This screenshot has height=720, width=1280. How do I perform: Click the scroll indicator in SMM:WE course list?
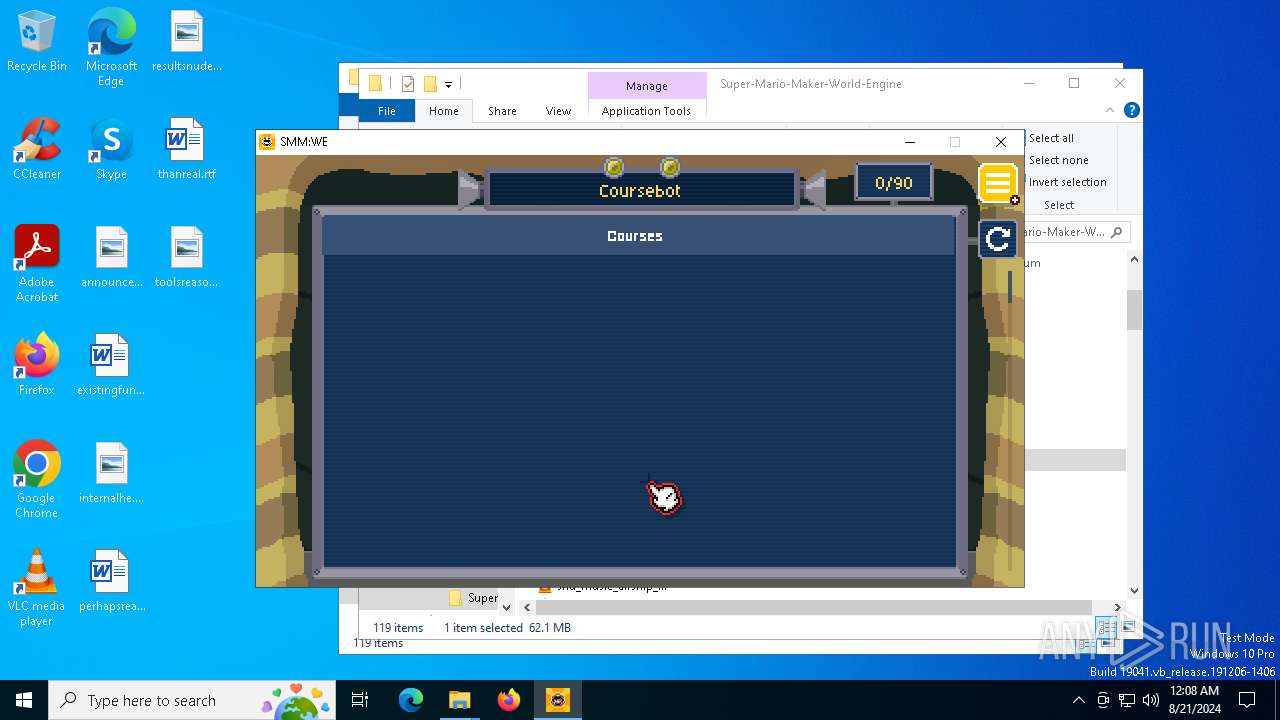[1010, 287]
